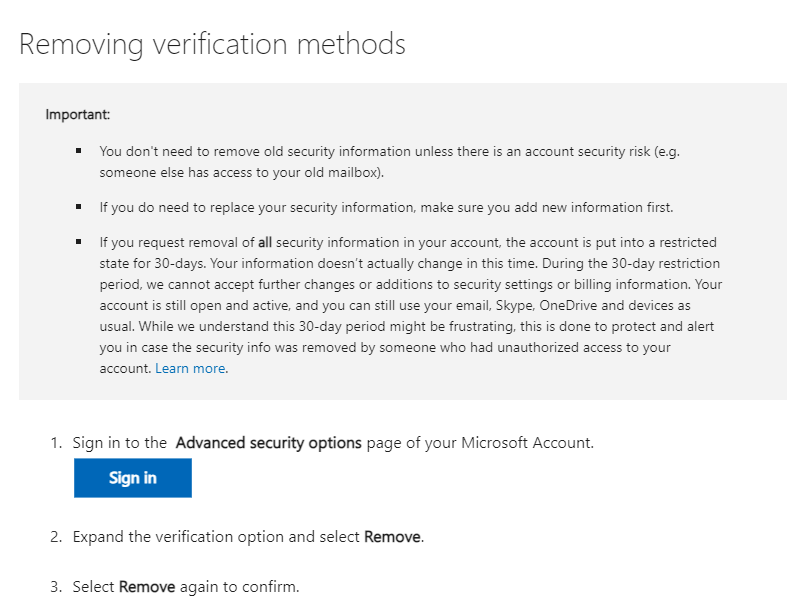Click the first square bullet marker
This screenshot has height=615, width=804.
pos(78,150)
